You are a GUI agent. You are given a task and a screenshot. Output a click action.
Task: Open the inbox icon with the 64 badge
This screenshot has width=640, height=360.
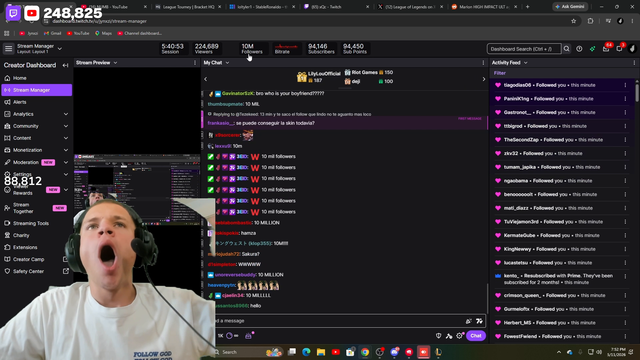pyautogui.click(x=606, y=49)
